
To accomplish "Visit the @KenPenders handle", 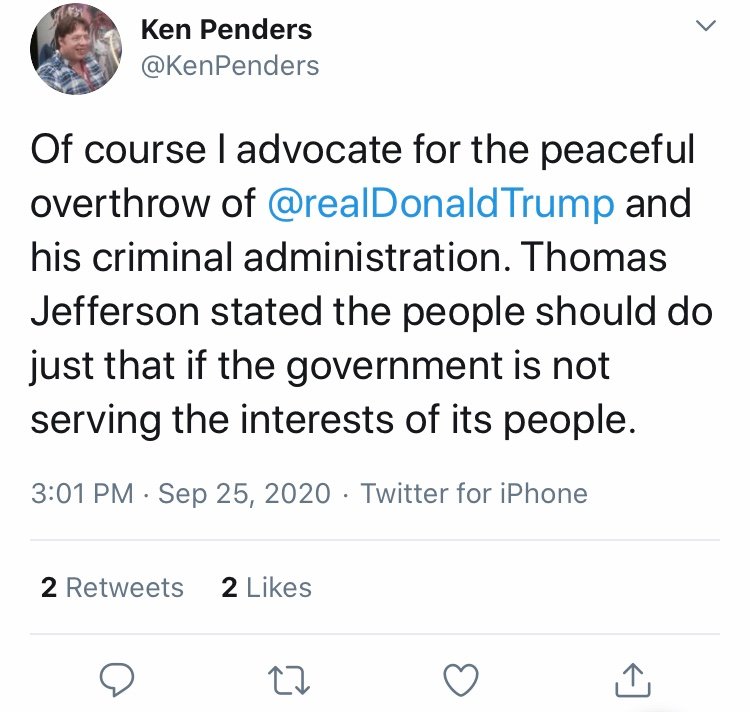I will pyautogui.click(x=230, y=66).
